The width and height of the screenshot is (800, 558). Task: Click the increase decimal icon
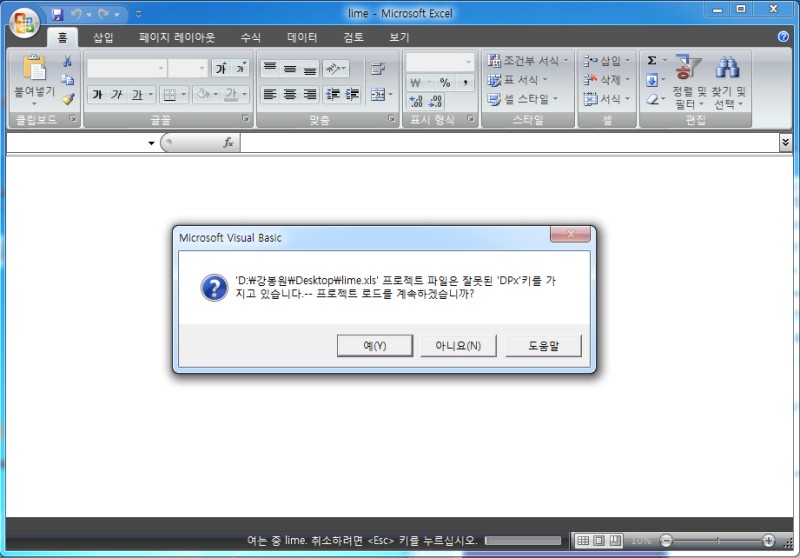416,101
